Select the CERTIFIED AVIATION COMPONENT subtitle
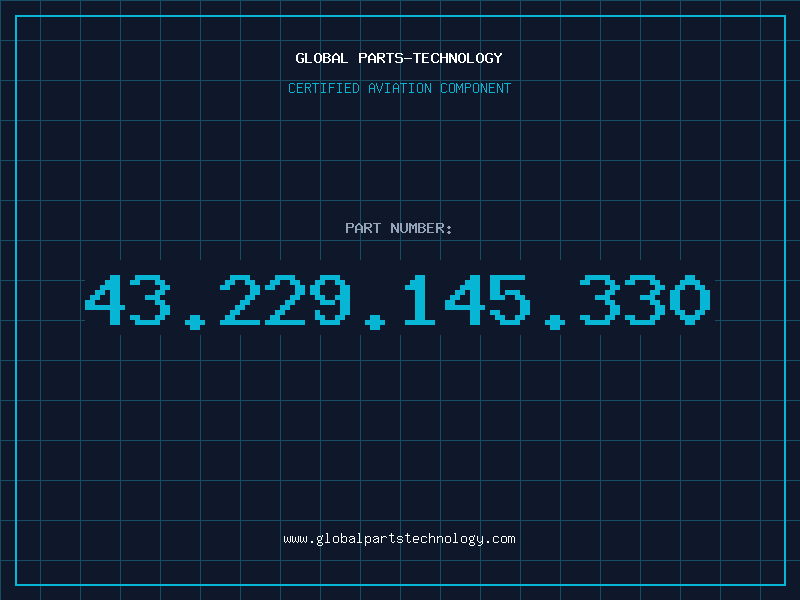Image resolution: width=800 pixels, height=600 pixels. click(x=399, y=88)
